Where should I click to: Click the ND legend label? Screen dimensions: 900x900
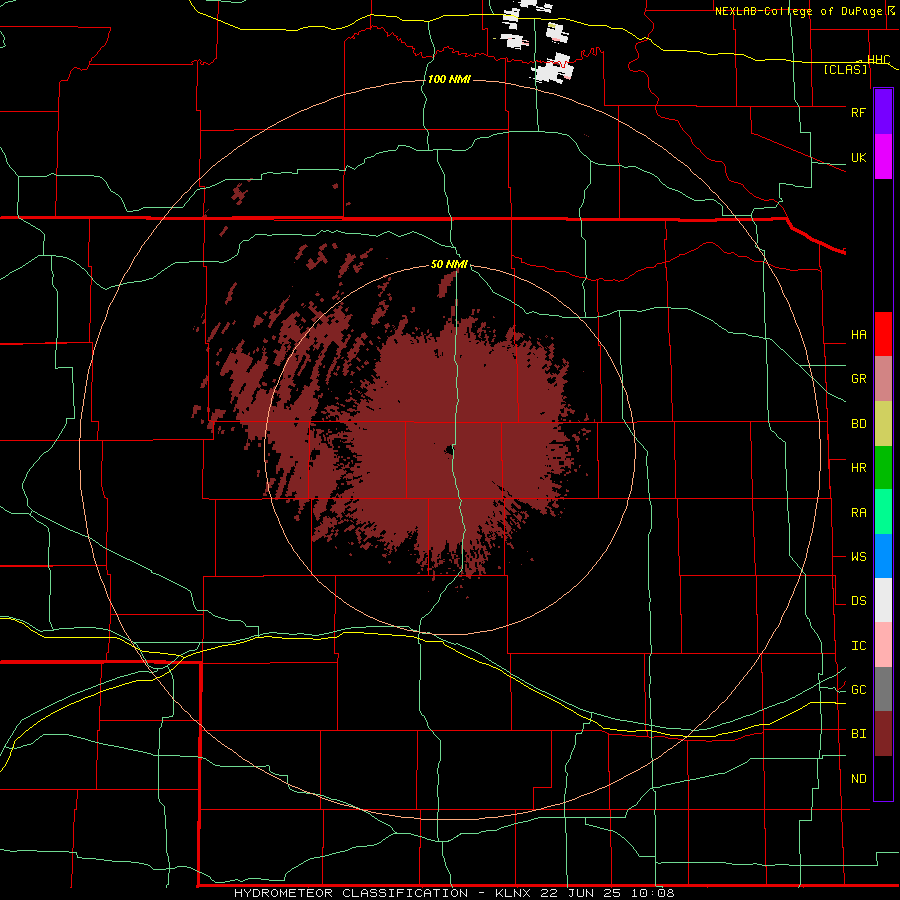click(858, 779)
